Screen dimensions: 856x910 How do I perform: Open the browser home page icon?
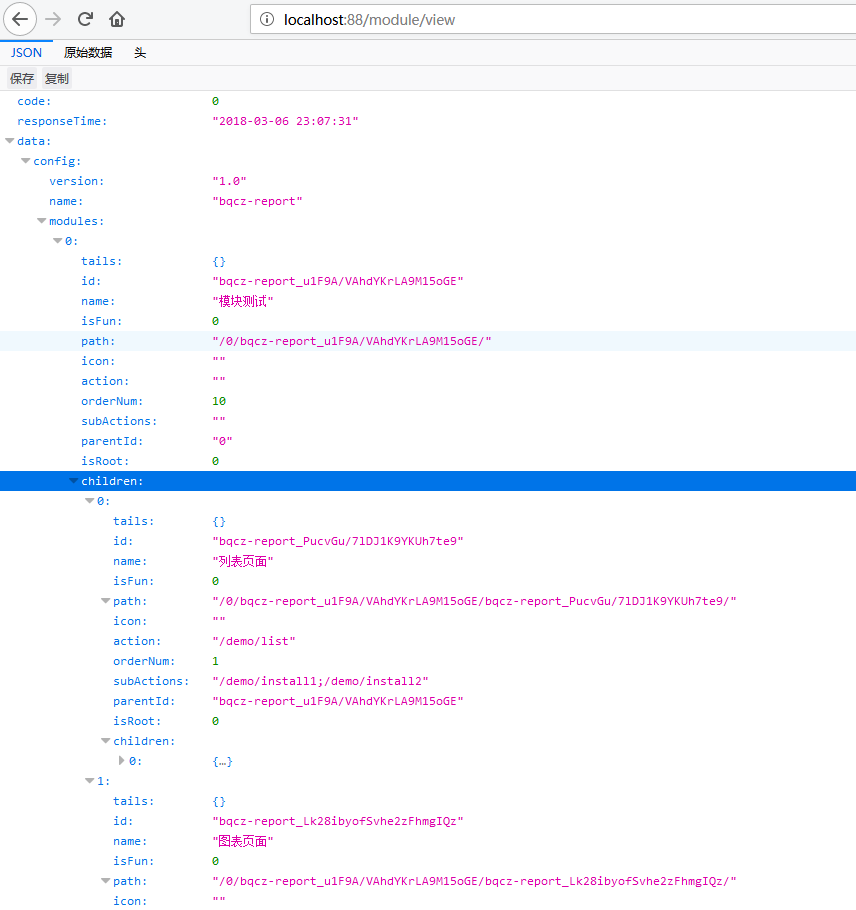pos(117,19)
